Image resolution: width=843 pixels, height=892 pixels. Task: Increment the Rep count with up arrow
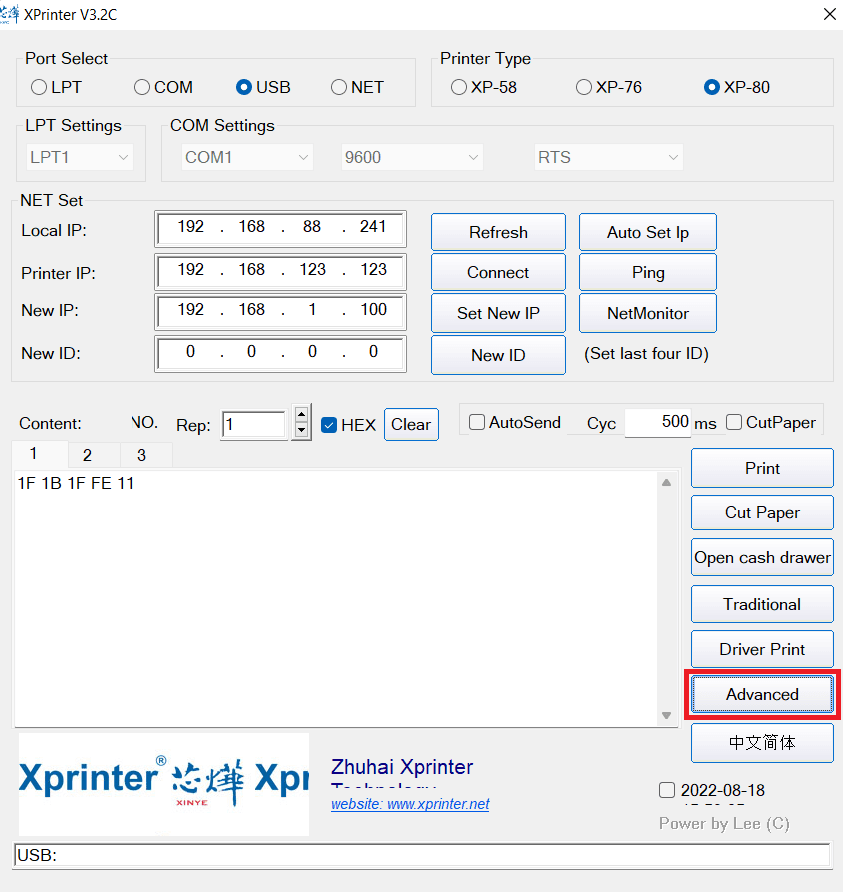(x=301, y=414)
